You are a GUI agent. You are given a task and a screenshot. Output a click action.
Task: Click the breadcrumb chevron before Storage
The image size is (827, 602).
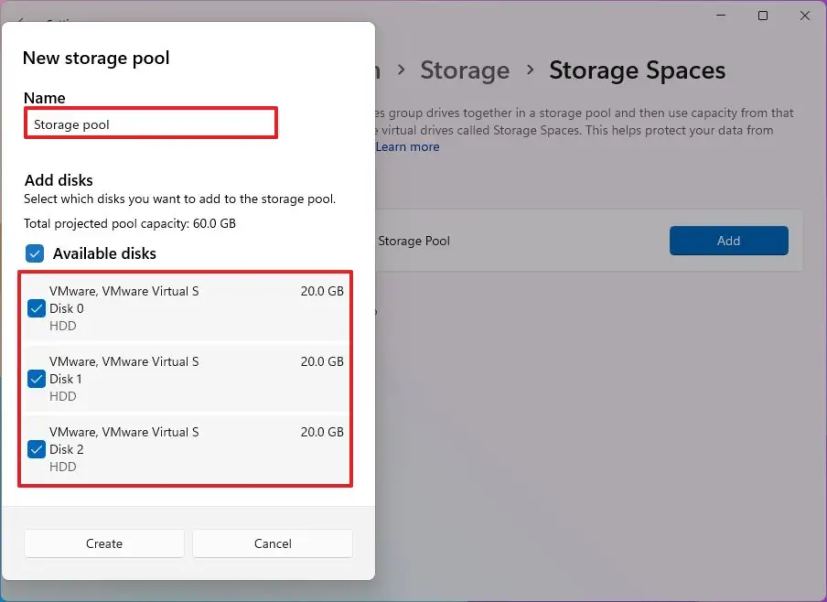pos(400,71)
